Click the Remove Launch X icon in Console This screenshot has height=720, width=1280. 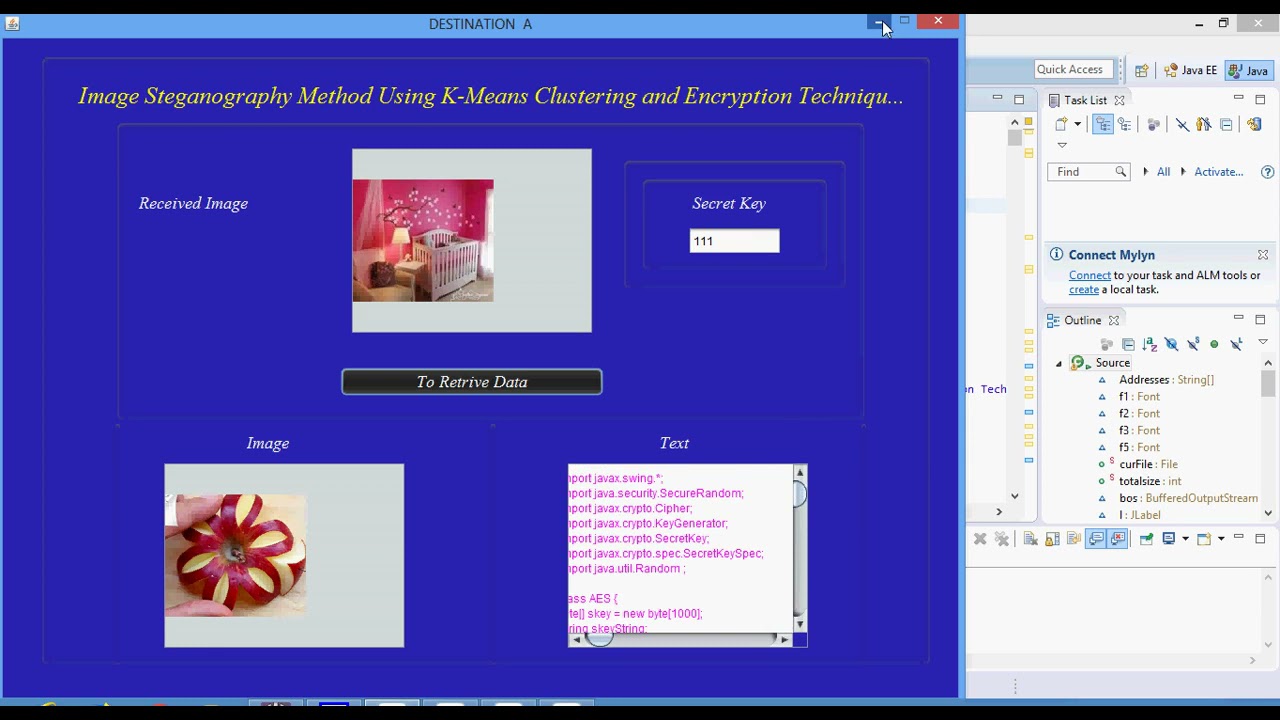980,539
